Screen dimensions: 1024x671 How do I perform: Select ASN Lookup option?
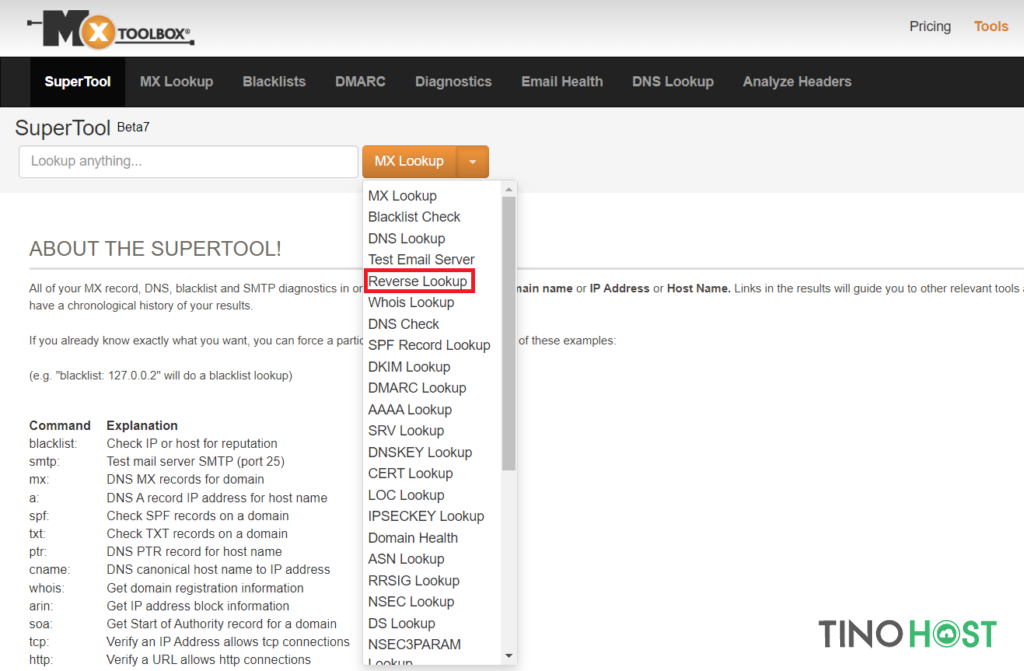(x=406, y=559)
